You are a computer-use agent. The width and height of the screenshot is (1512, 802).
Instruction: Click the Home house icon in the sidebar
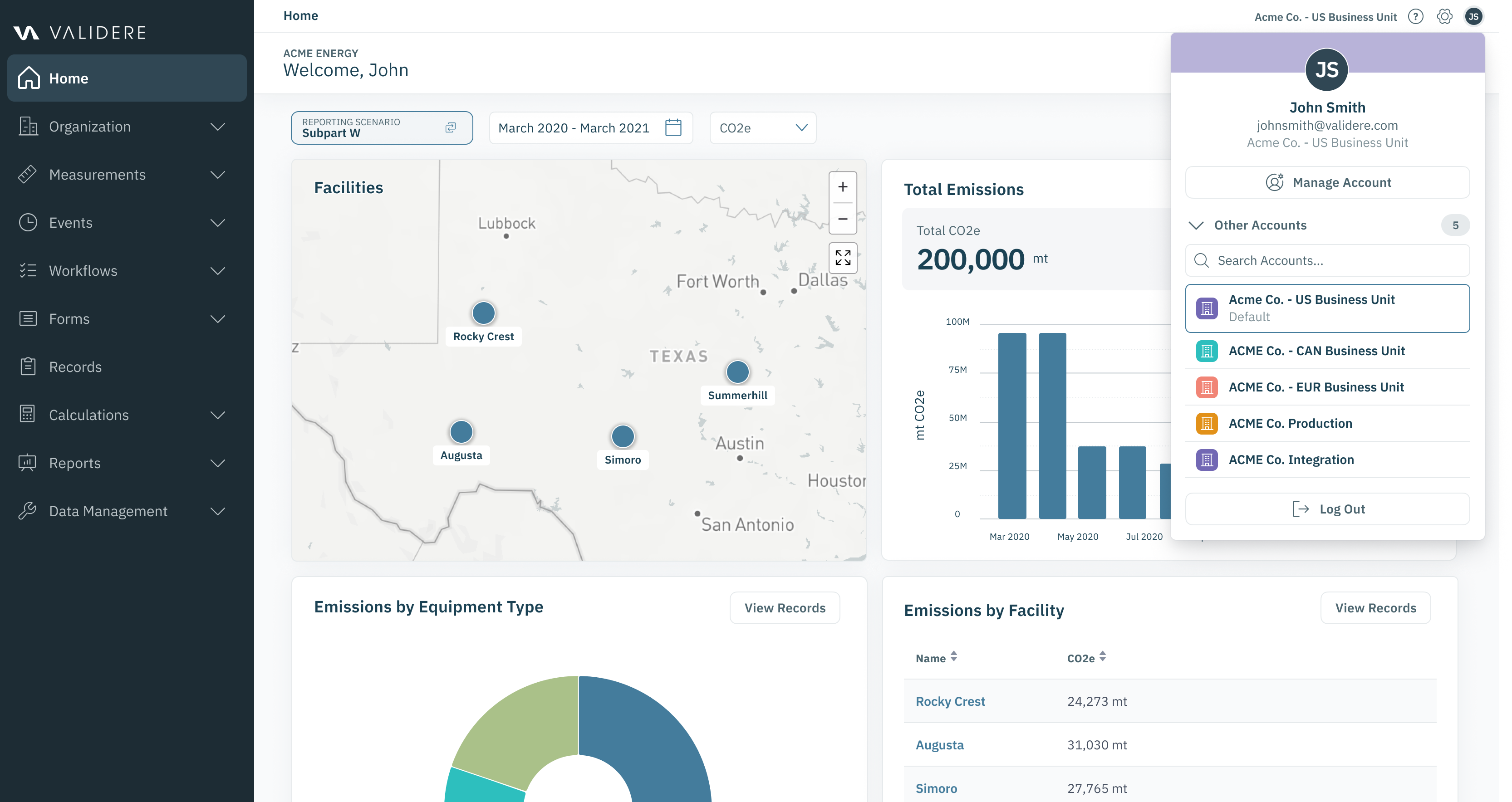[29, 78]
